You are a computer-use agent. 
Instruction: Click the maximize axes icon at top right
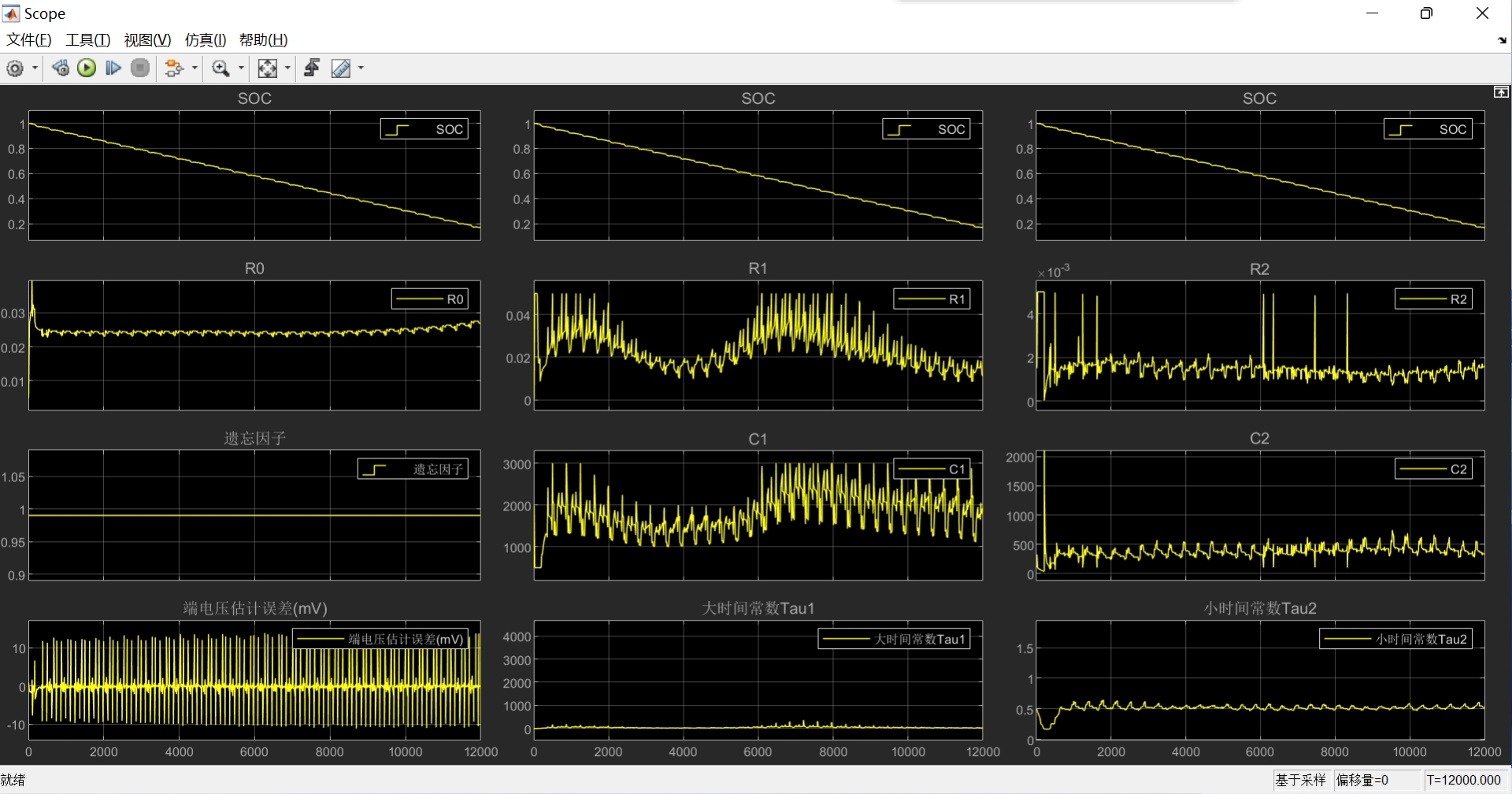point(1502,92)
